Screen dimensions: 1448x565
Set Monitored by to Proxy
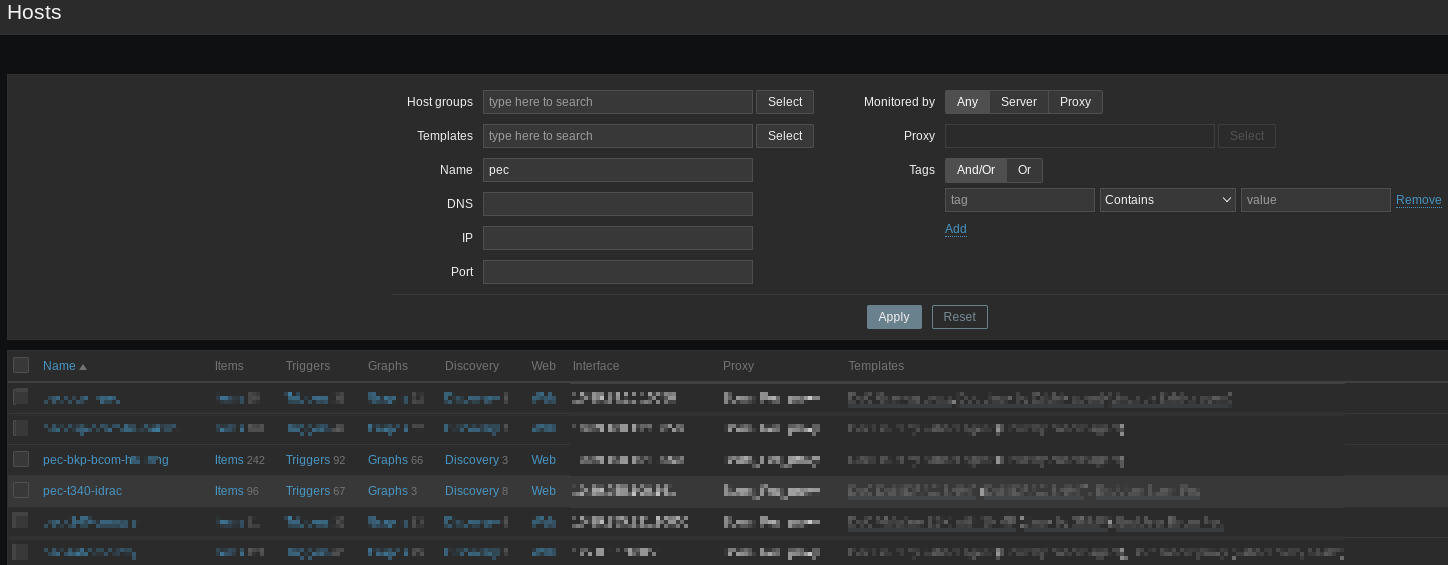1075,102
